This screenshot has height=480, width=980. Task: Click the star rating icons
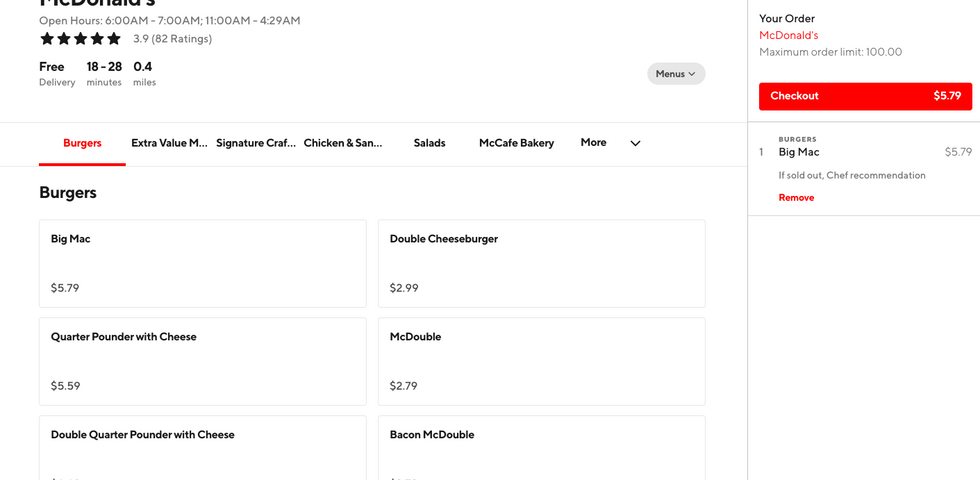point(80,39)
